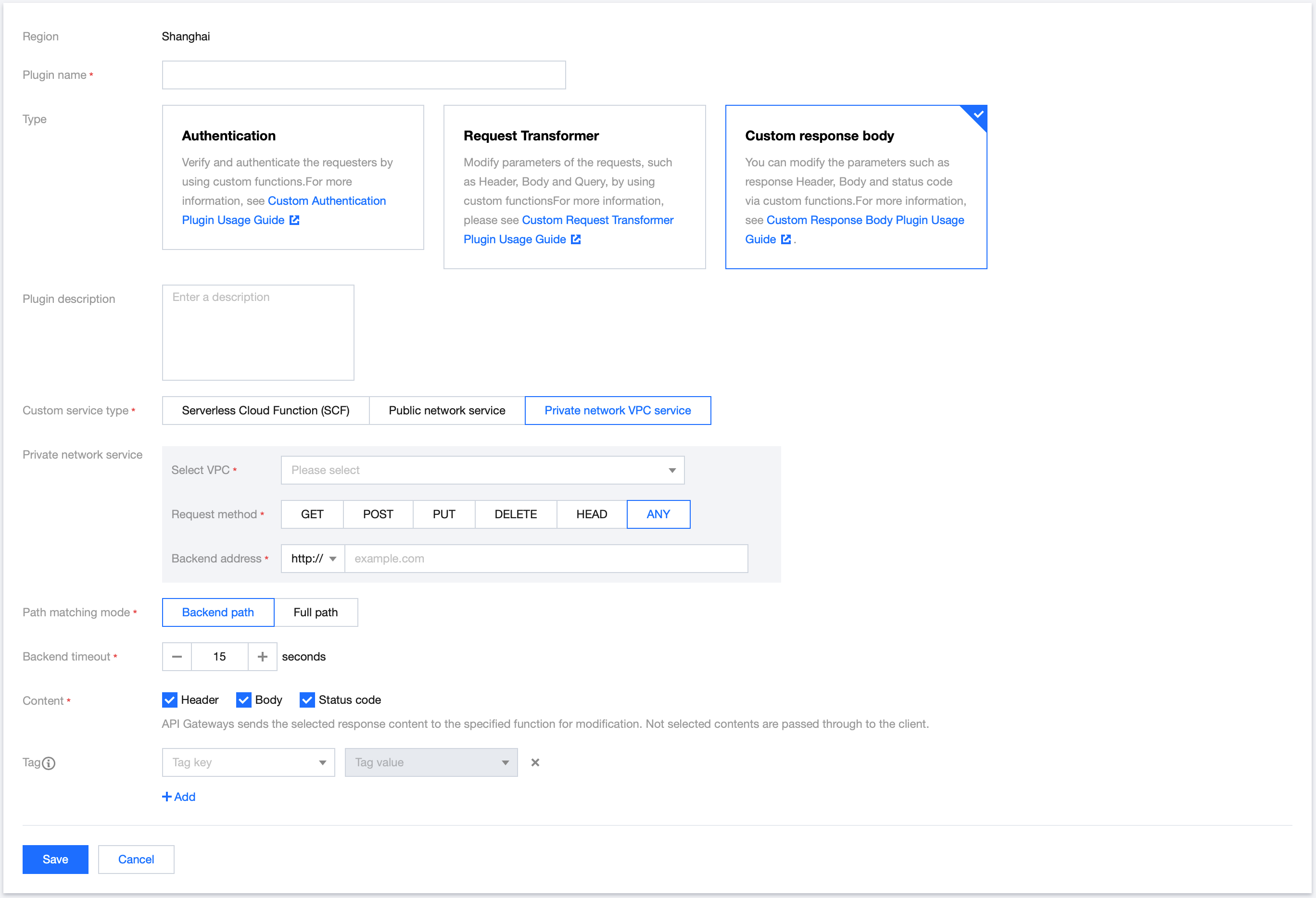Click the Add tag plus link
Image resolution: width=1316 pixels, height=898 pixels.
(179, 797)
